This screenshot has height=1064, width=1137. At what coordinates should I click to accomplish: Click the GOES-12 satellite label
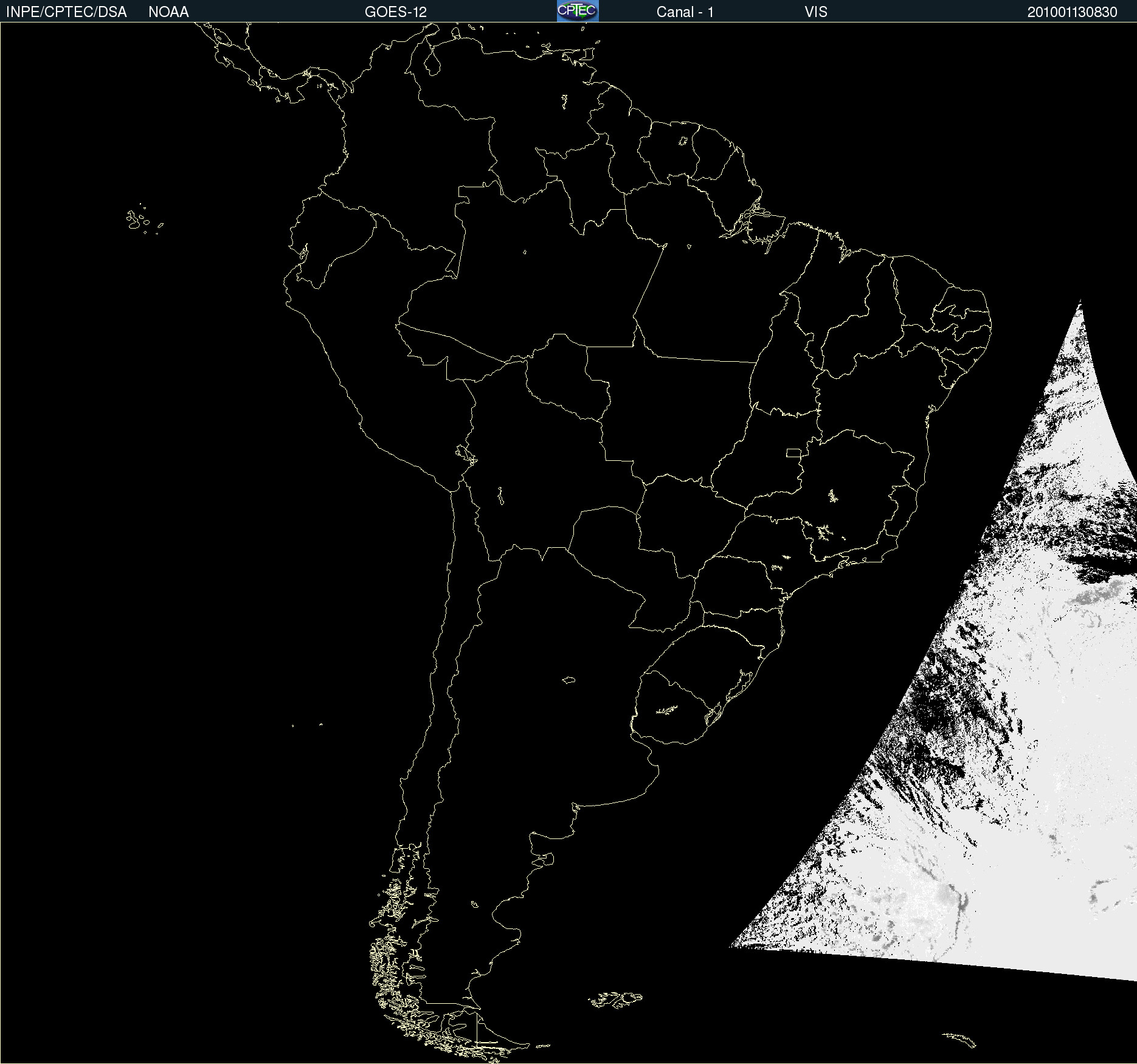396,12
